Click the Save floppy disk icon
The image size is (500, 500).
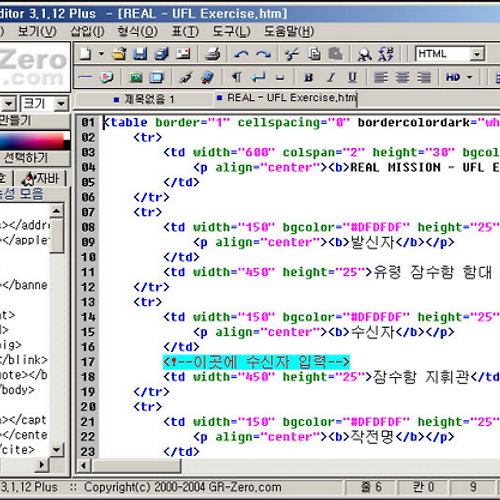pyautogui.click(x=140, y=53)
